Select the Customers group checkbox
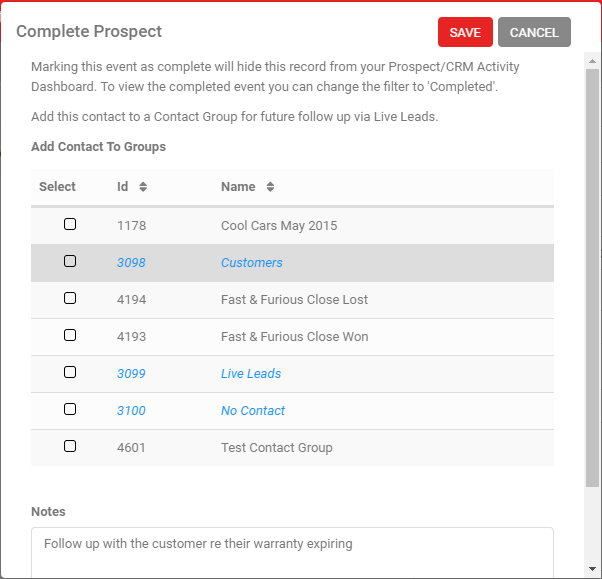This screenshot has height=579, width=602. (x=70, y=261)
